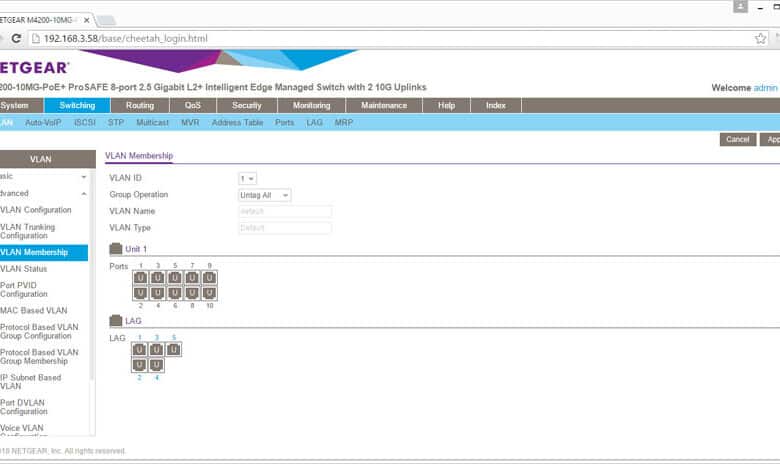Open Port PVID Configuration in sidebar
Viewport: 780px width, 464px height.
[x=24, y=289]
